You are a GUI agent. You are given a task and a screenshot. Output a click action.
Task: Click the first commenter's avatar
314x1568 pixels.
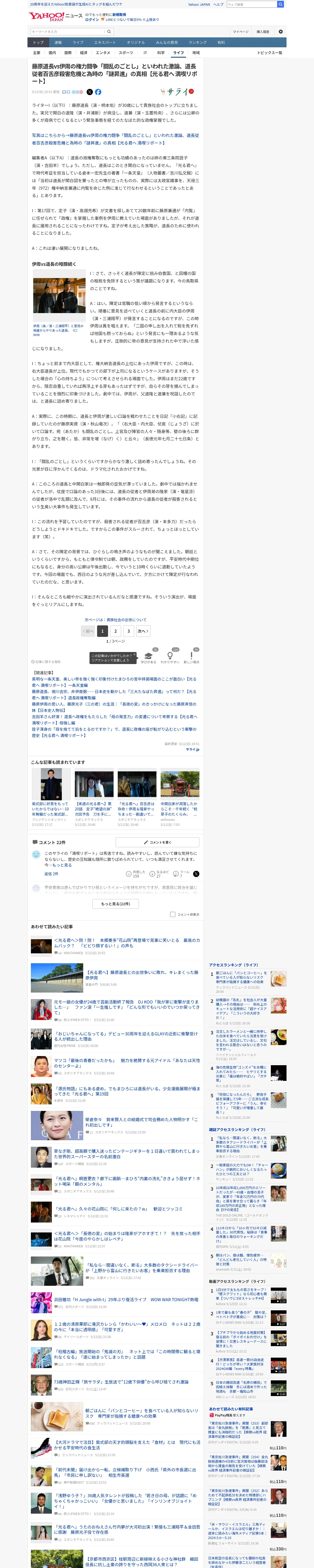tap(36, 855)
